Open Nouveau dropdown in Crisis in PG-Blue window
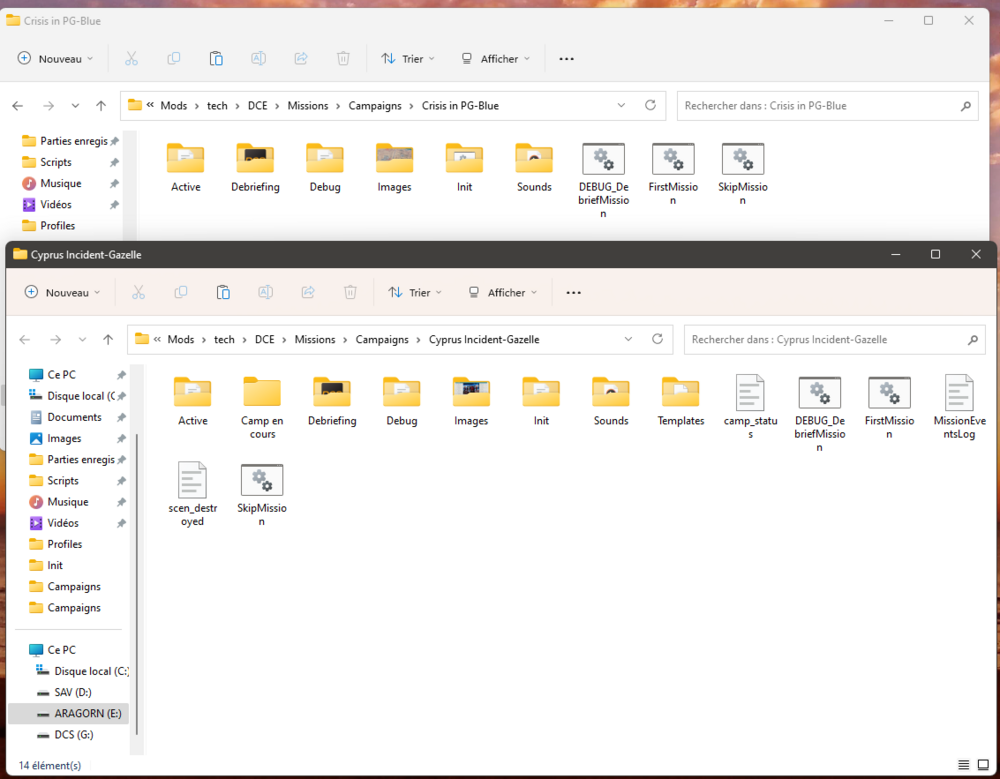 tap(55, 59)
